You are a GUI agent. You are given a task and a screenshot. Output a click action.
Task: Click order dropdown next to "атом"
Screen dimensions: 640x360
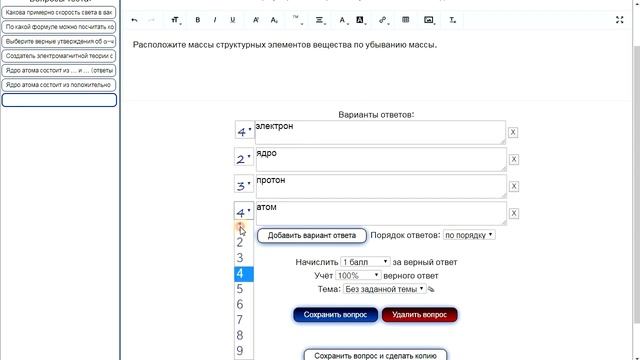click(244, 211)
